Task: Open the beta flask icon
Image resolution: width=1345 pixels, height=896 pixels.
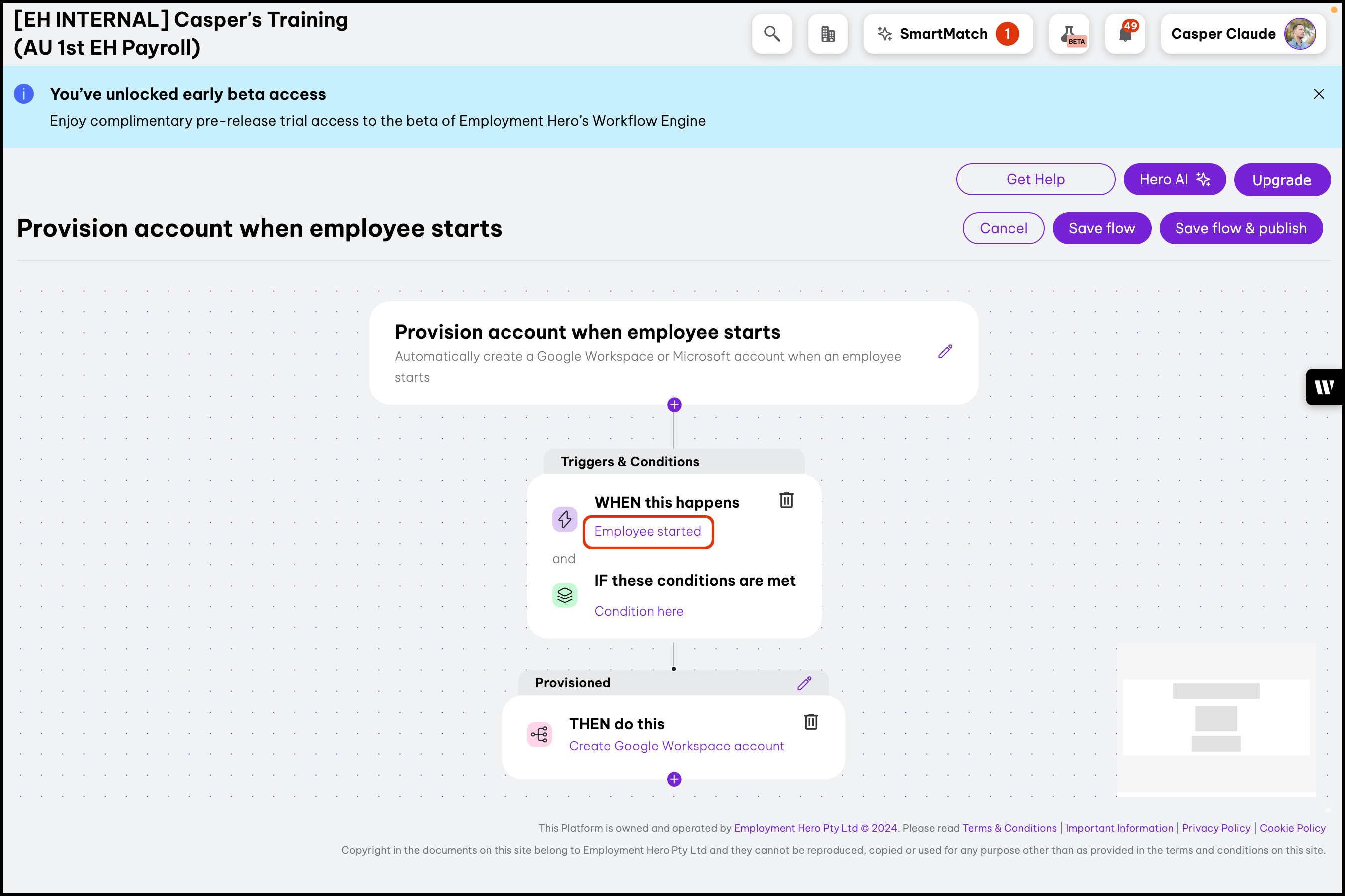Action: 1069,34
